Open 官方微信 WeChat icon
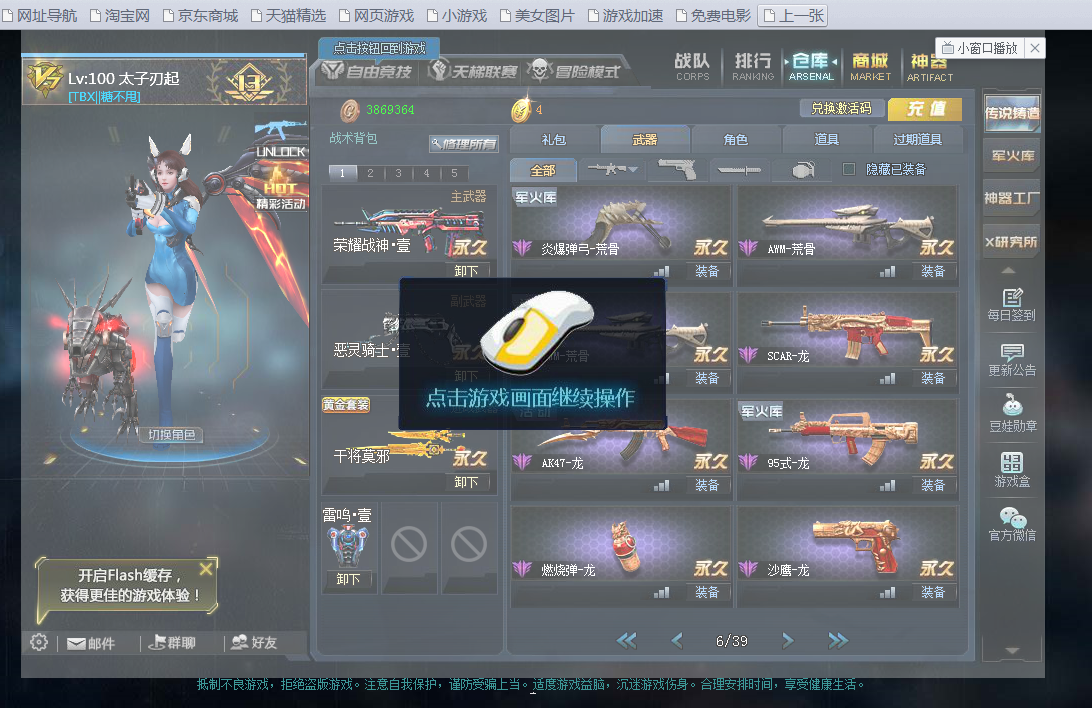The image size is (1092, 708). click(1013, 524)
